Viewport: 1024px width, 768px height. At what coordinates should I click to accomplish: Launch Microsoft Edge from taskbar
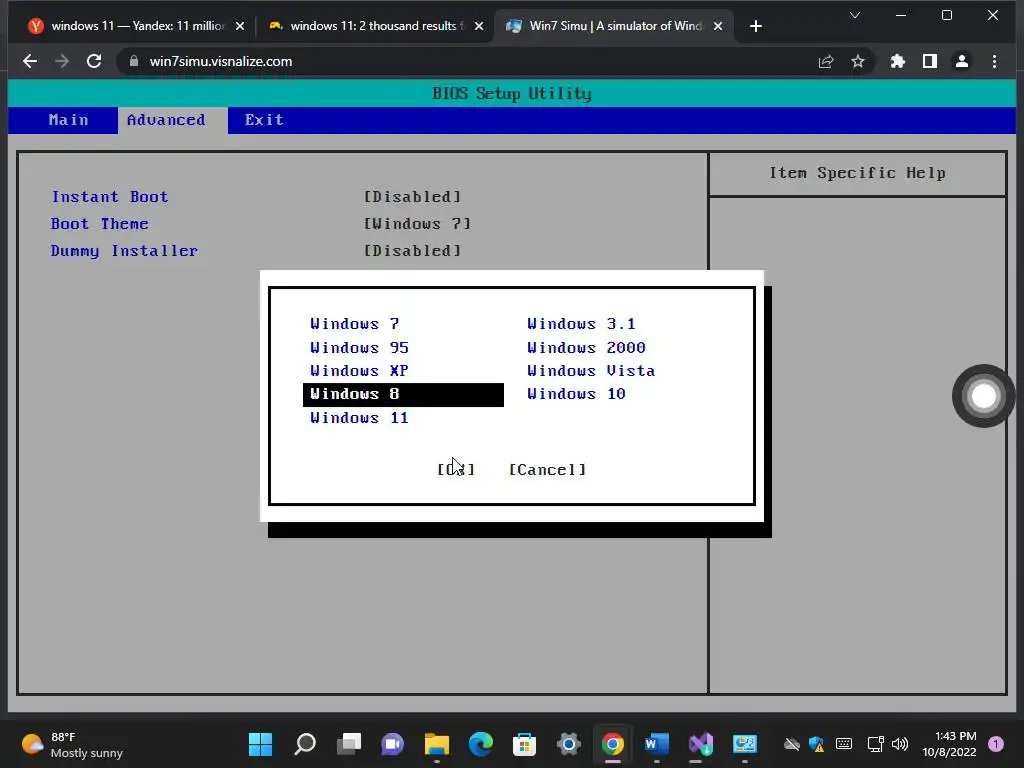click(481, 744)
